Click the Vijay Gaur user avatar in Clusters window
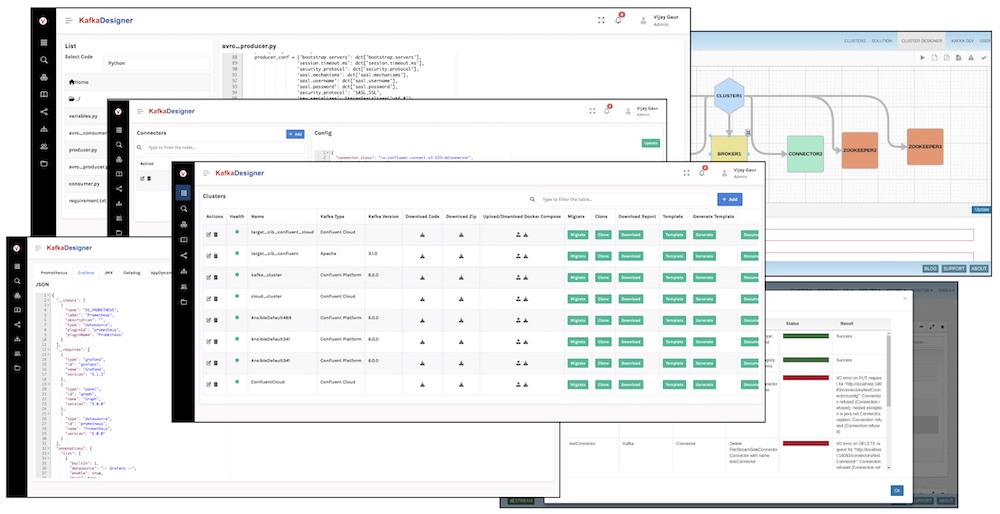 pos(724,173)
